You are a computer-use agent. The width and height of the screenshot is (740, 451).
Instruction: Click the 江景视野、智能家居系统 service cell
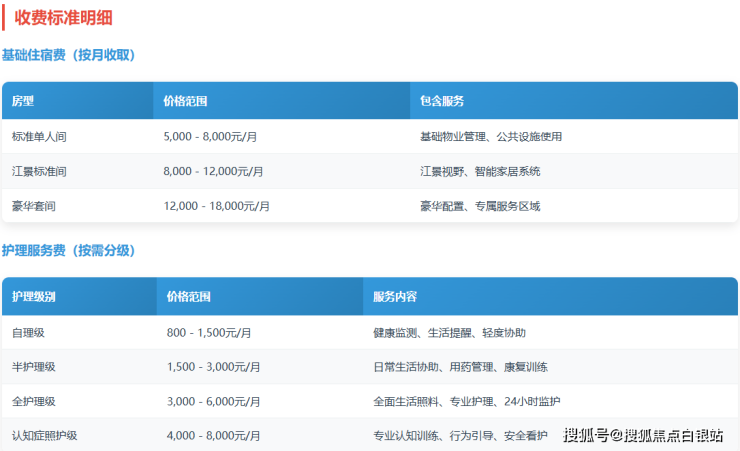[x=480, y=171]
